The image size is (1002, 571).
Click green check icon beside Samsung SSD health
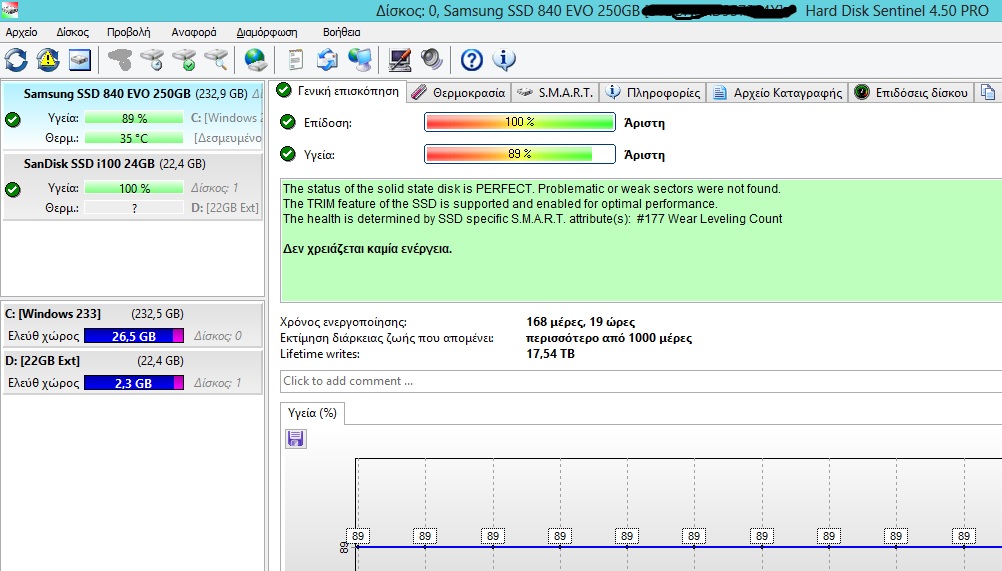pos(13,119)
